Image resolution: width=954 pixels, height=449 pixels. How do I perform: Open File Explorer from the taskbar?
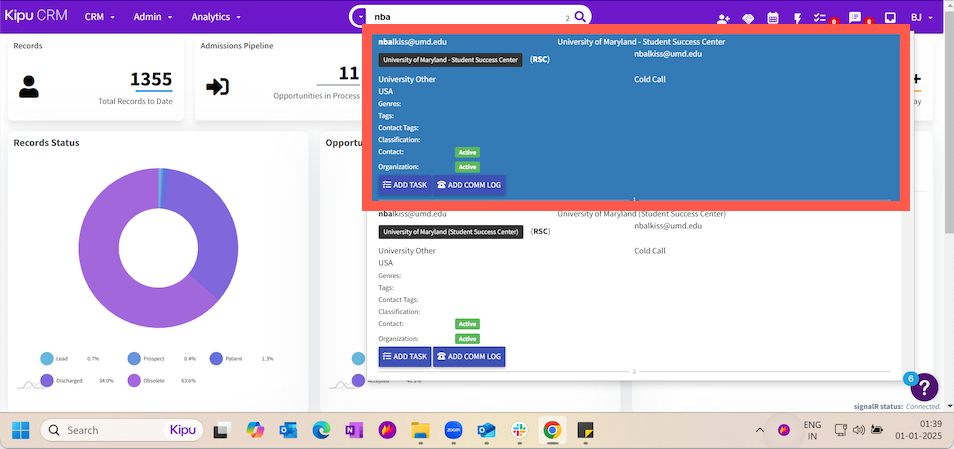[x=420, y=430]
